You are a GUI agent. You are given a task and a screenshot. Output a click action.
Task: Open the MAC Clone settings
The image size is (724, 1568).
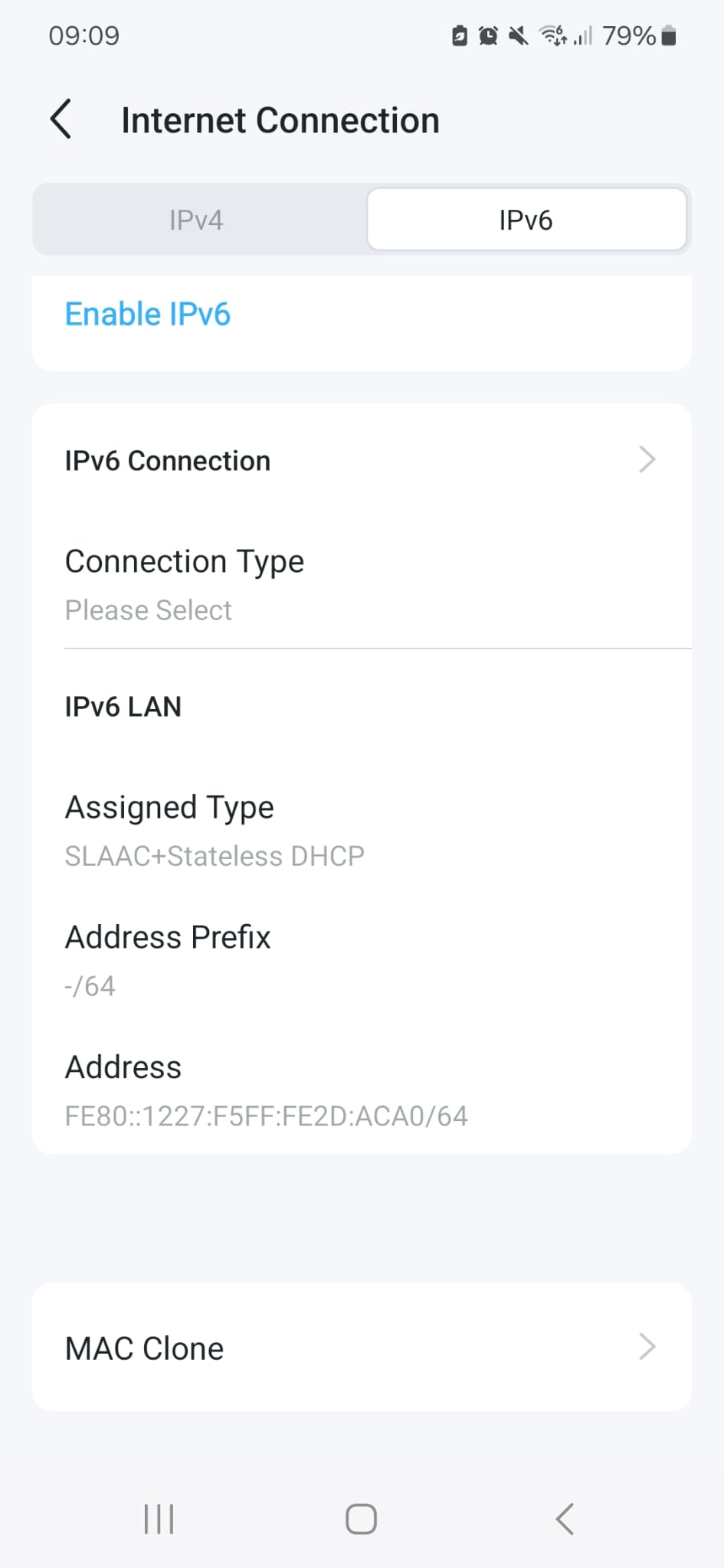pos(362,1347)
